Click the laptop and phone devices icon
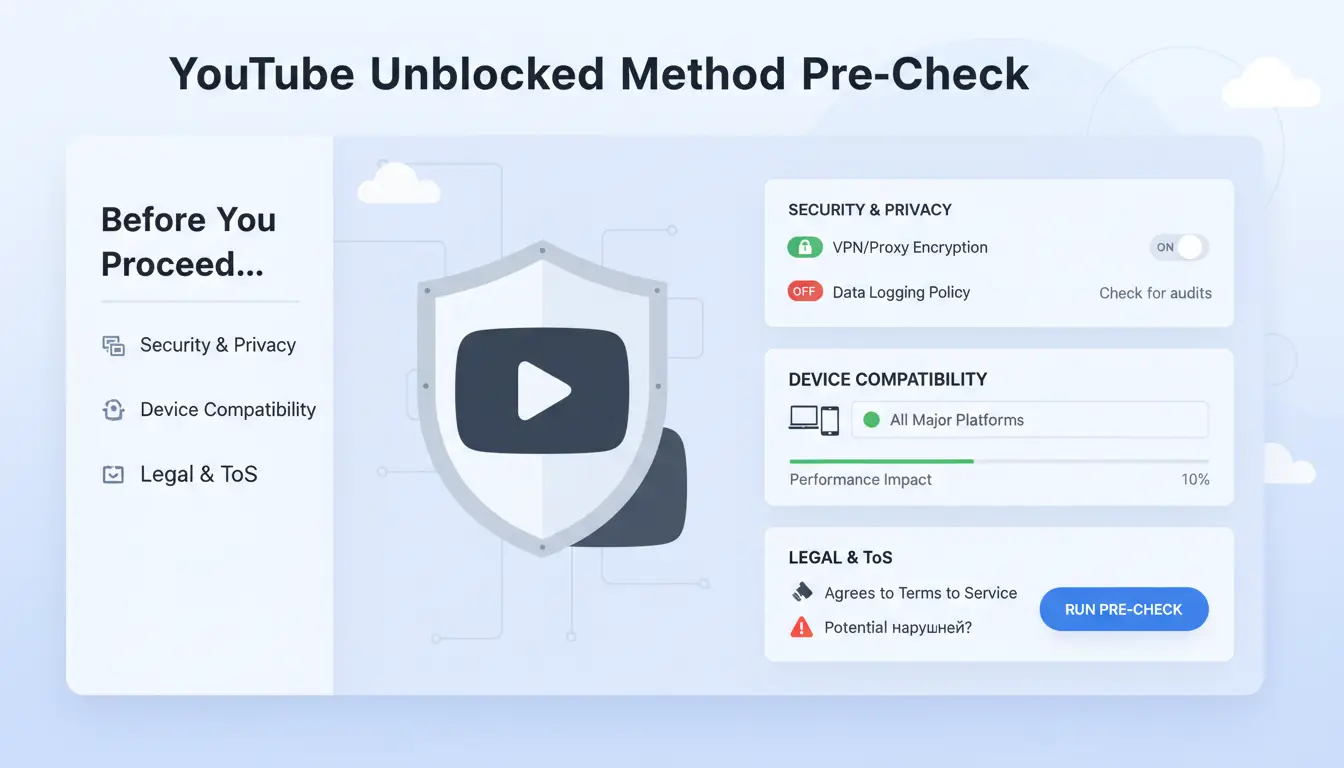The height and width of the screenshot is (768, 1344). 813,420
